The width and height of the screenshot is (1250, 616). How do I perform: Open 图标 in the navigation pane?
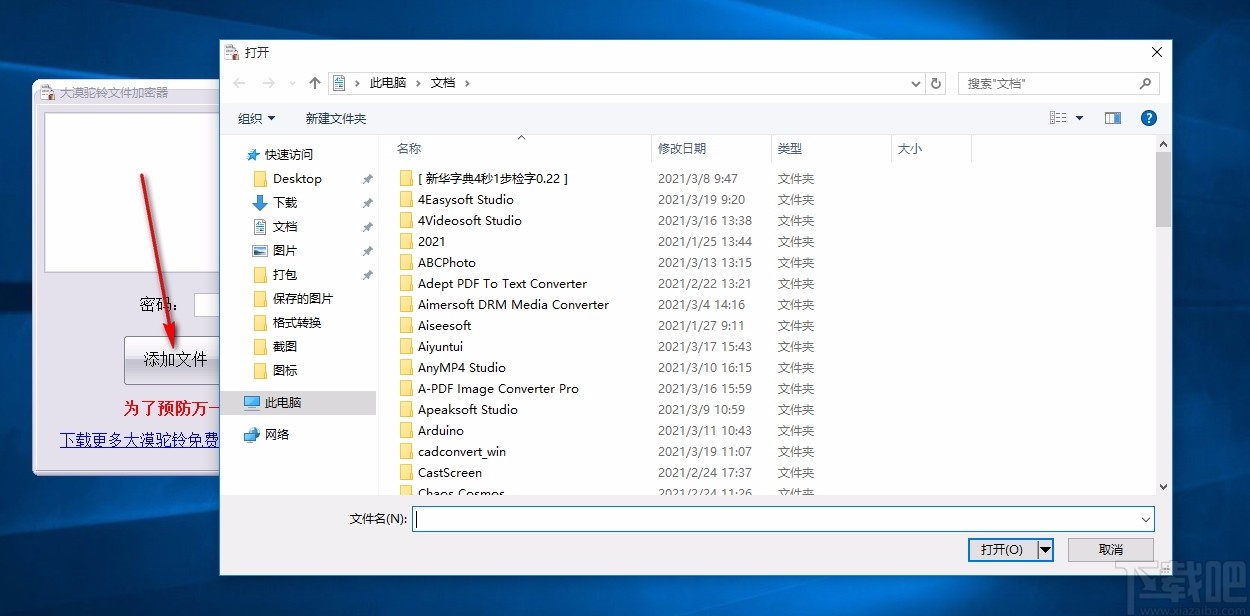[285, 370]
